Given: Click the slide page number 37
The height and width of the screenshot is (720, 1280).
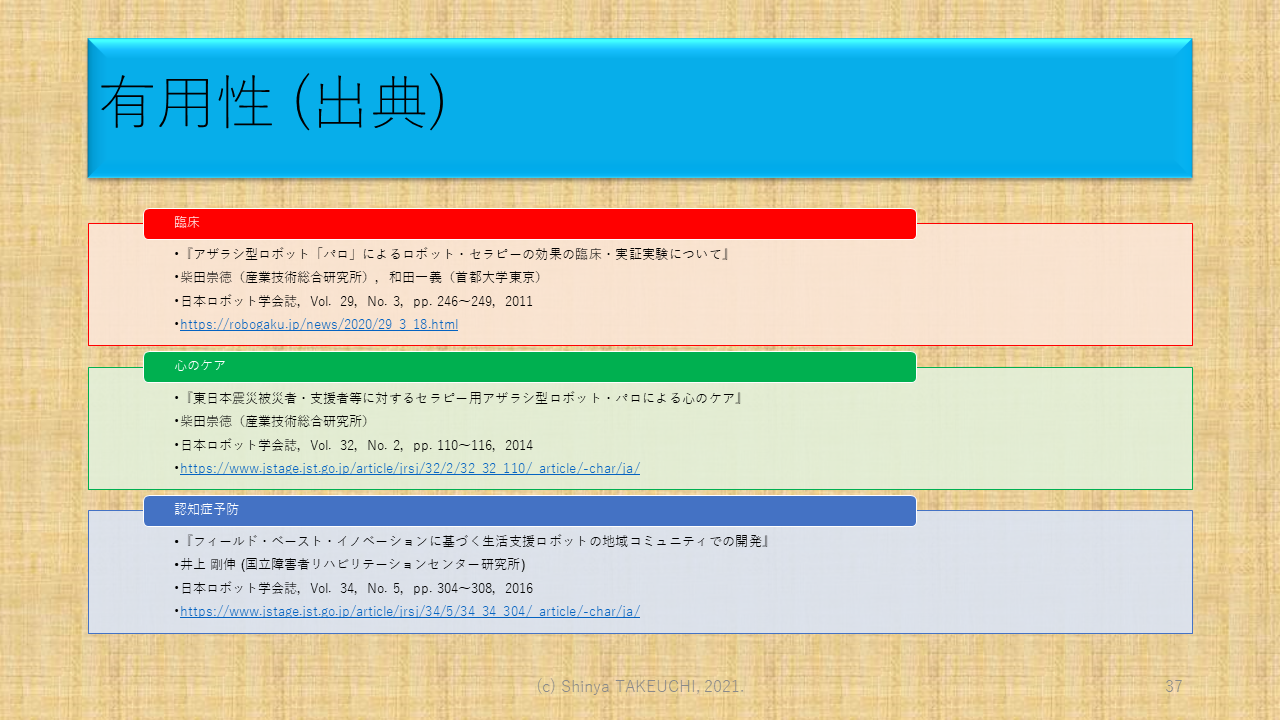Looking at the screenshot, I should [1174, 686].
